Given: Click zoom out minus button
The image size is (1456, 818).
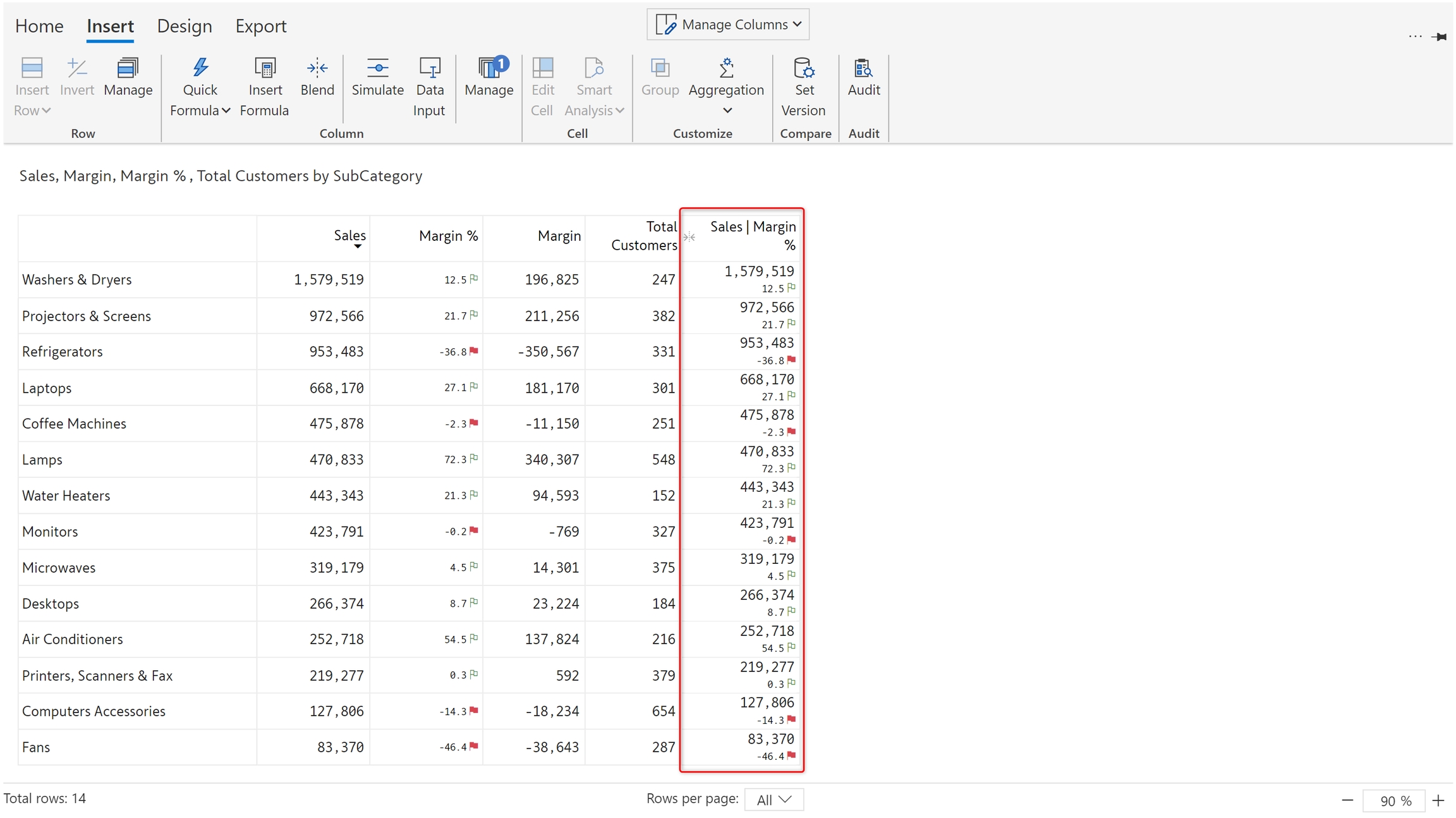Looking at the screenshot, I should 1347,800.
